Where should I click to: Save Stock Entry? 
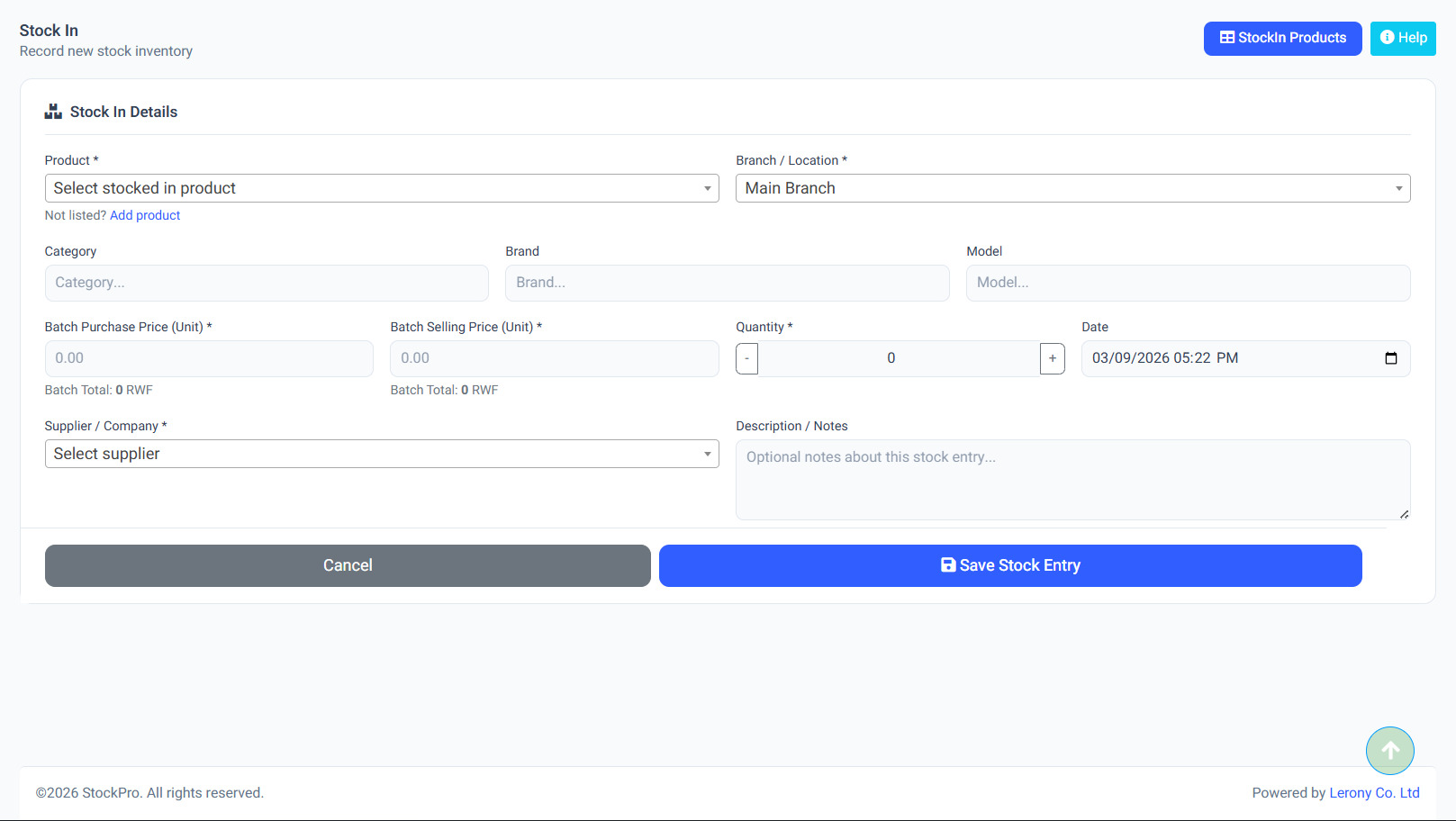pos(1010,565)
